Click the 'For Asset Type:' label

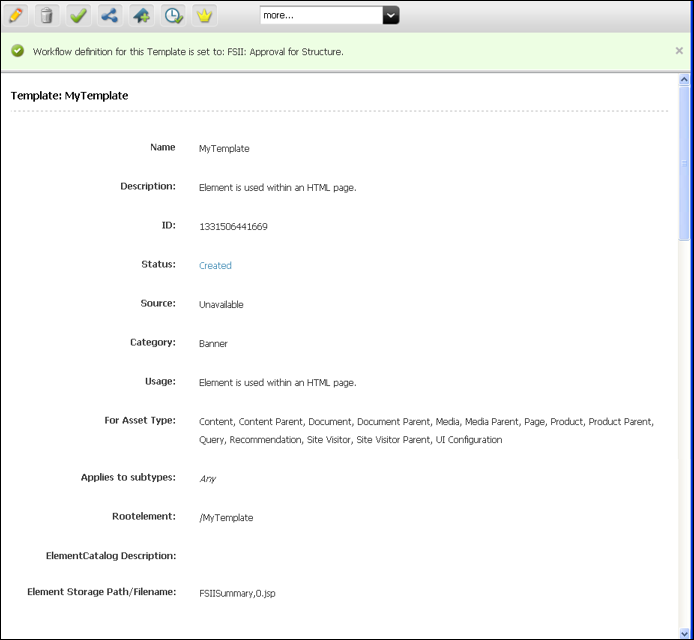[x=140, y=420]
